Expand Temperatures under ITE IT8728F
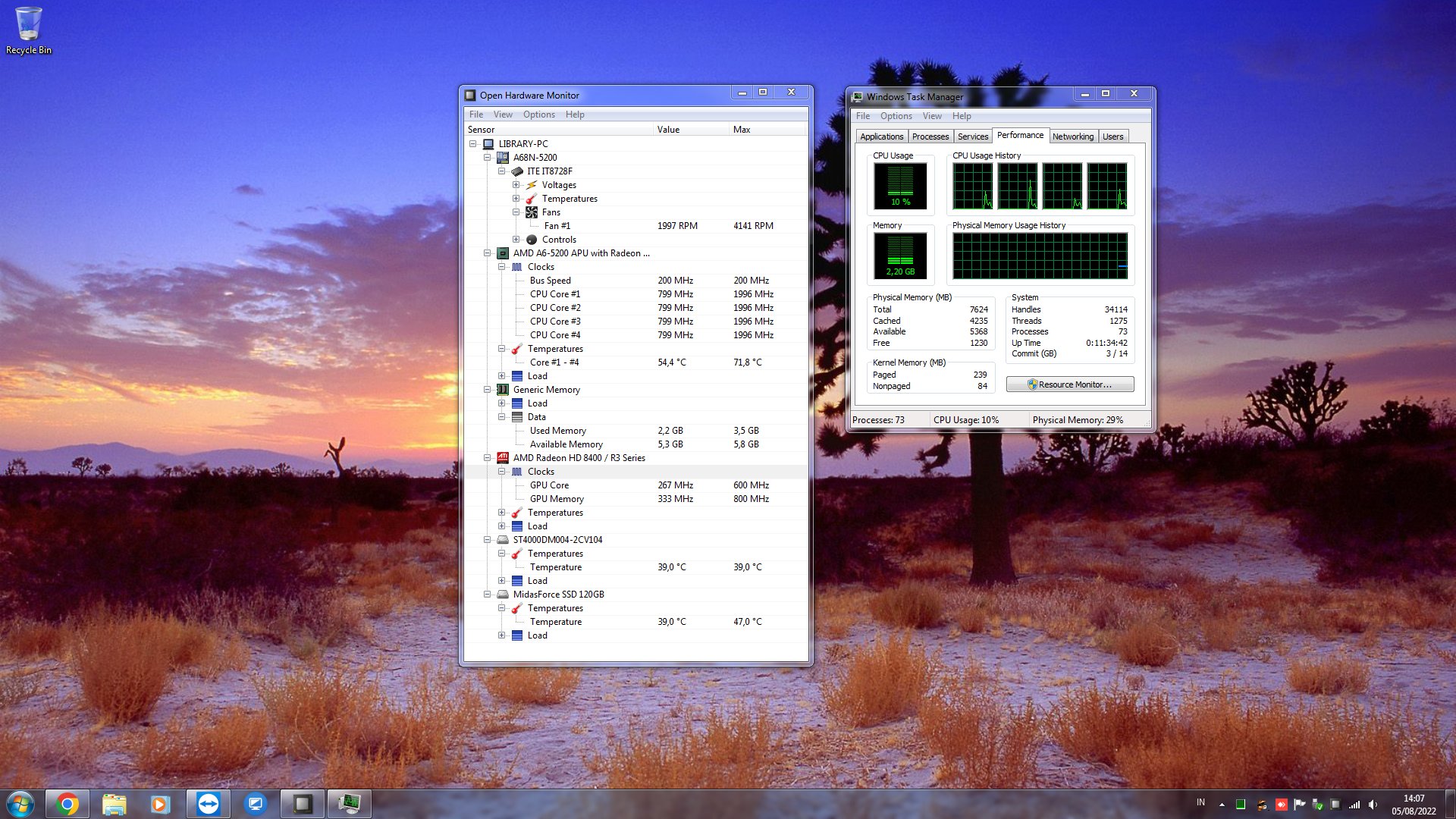 (x=516, y=199)
